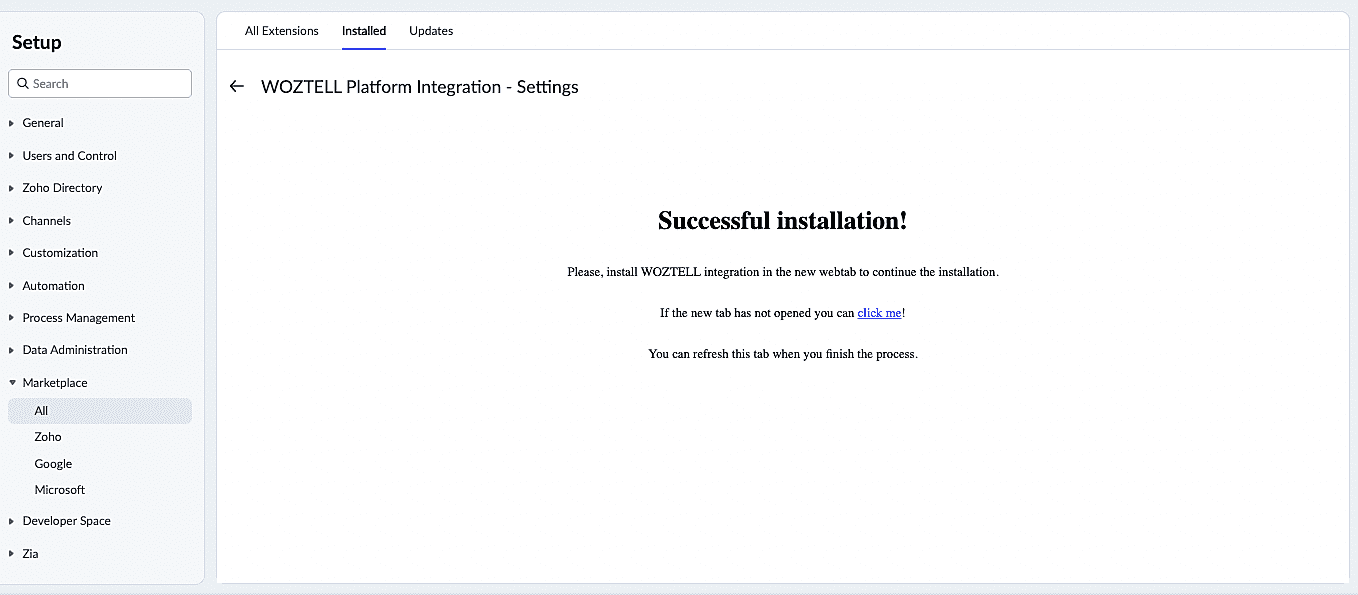
Task: Expand the Developer Space arrow
Action: (x=12, y=521)
